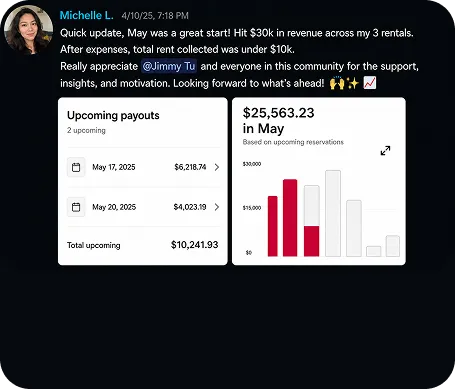Click the $25,563.23 in May heading

coord(278,120)
